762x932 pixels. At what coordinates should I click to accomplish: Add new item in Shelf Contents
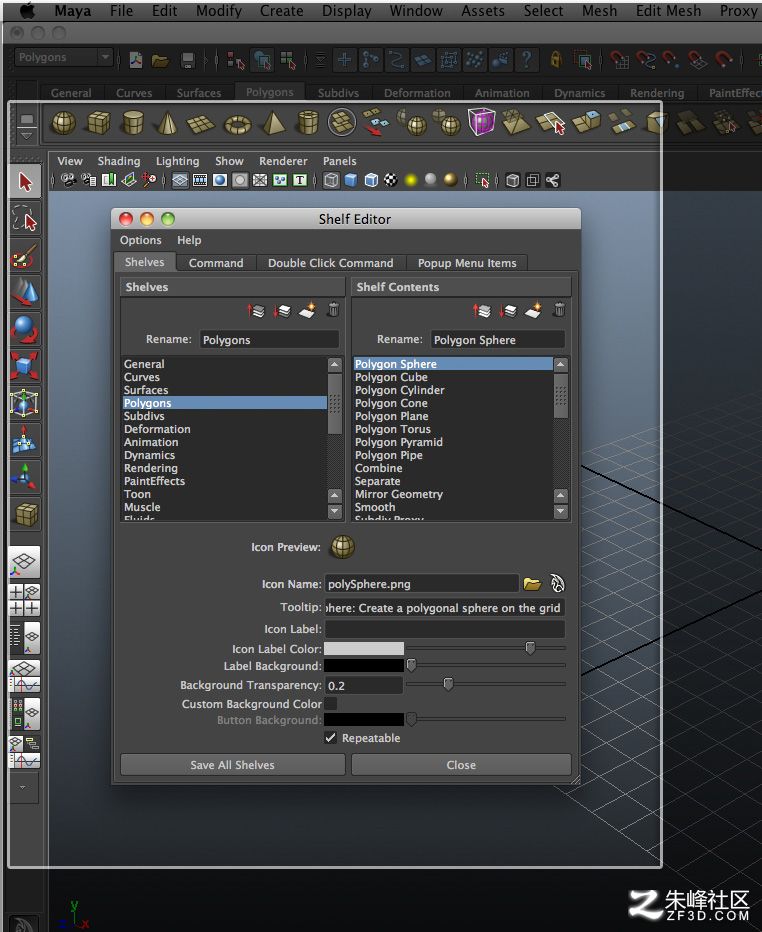pos(534,310)
